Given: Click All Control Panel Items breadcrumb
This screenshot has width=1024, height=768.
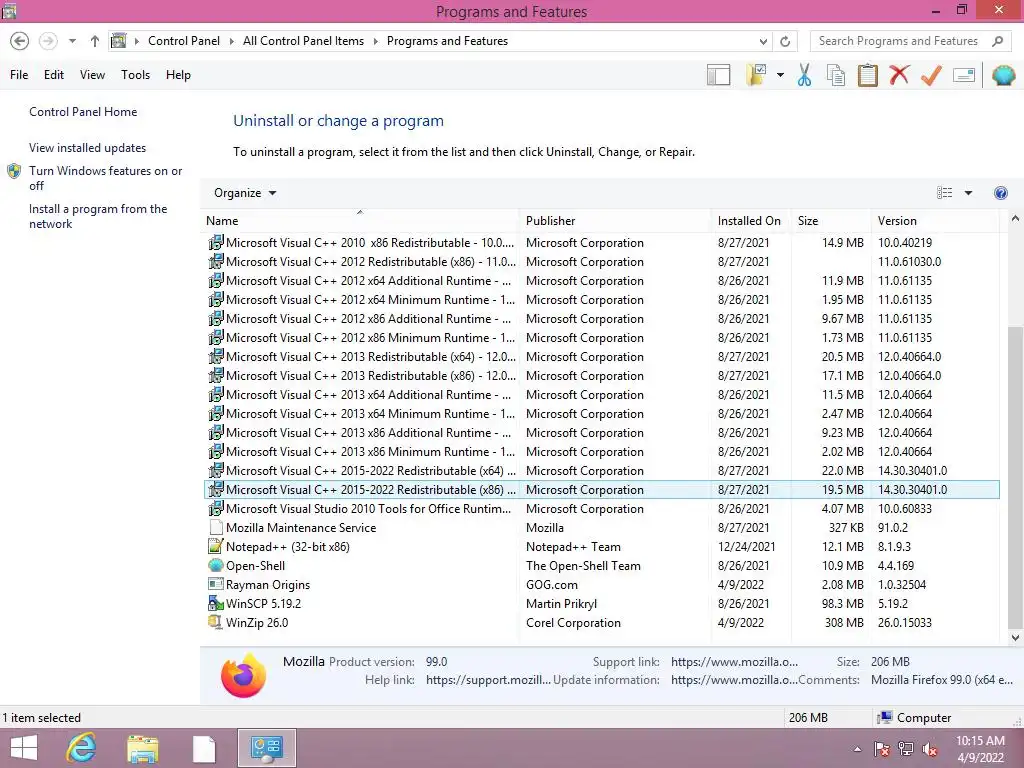Looking at the screenshot, I should 303,41.
